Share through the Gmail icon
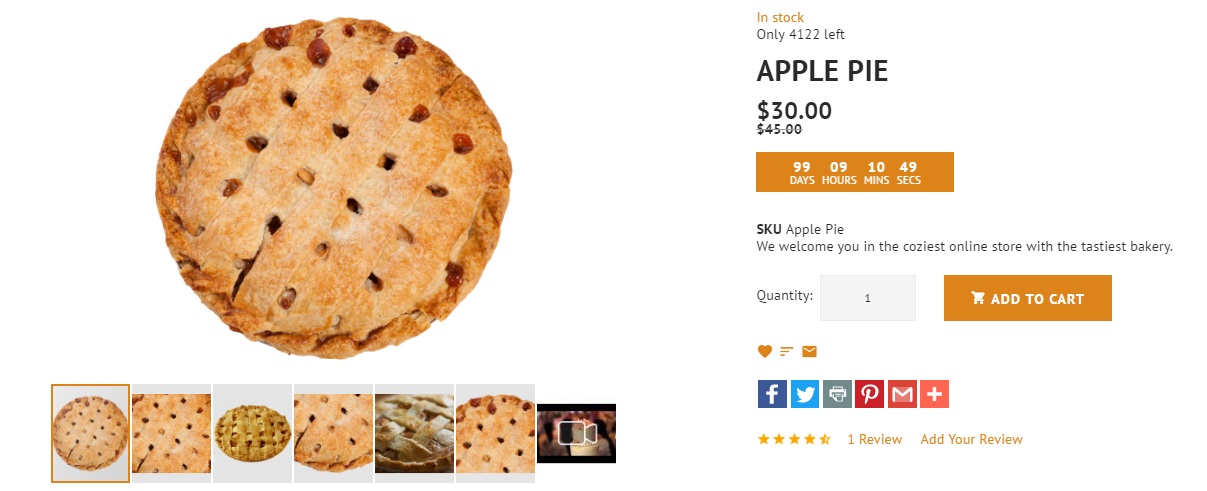Image resolution: width=1207 pixels, height=491 pixels. point(902,394)
